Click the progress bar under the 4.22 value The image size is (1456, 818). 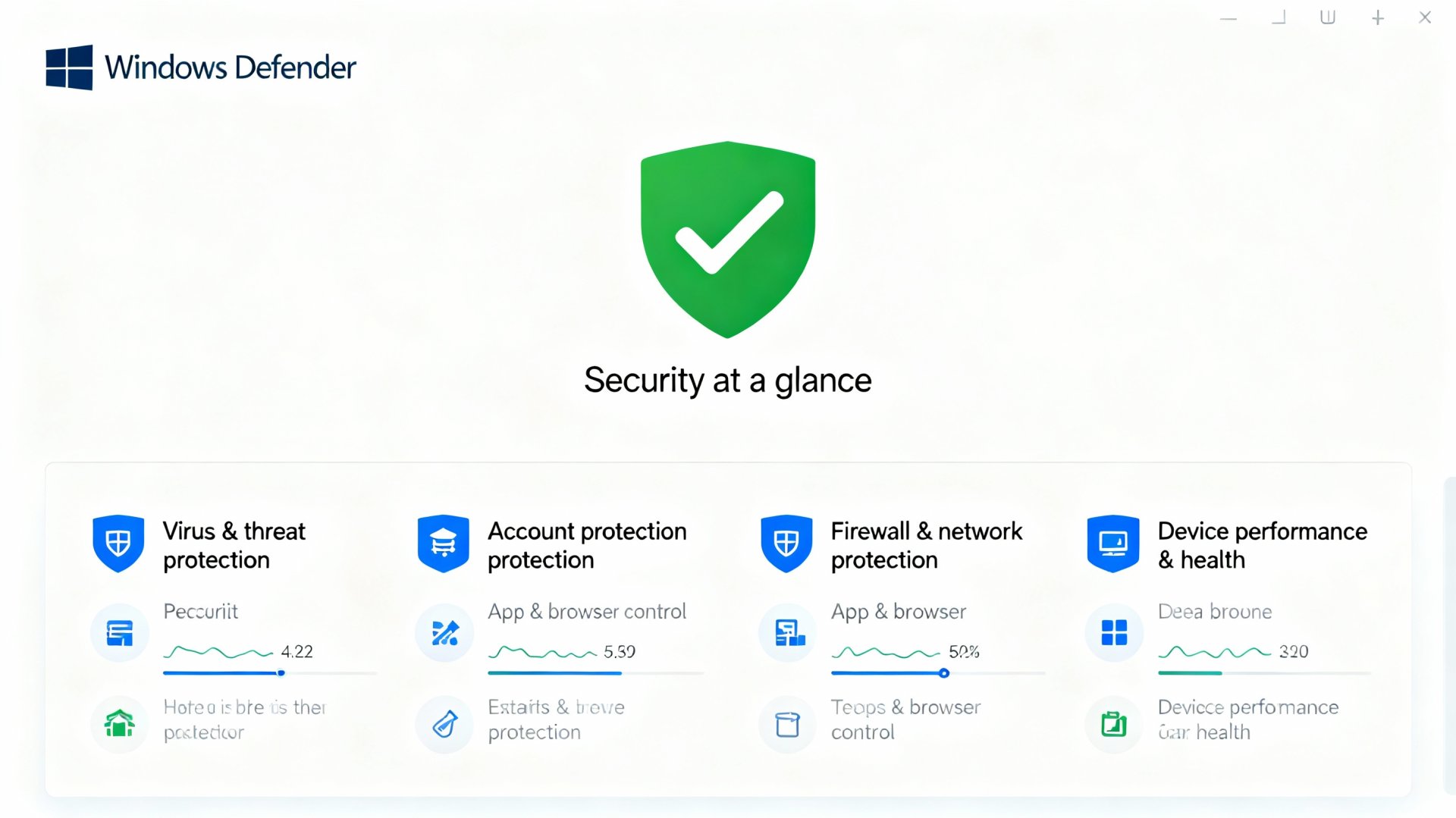[x=269, y=673]
